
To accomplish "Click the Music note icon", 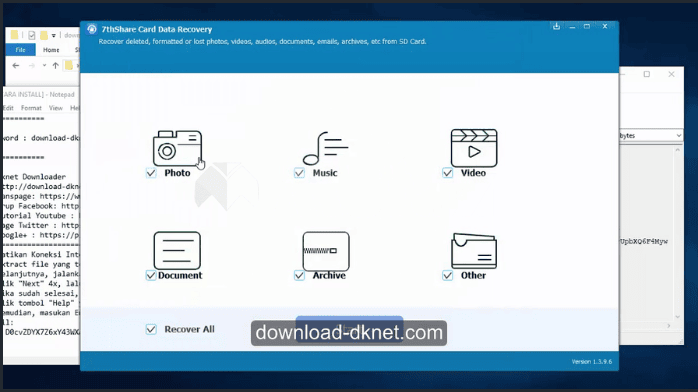I will [325, 148].
